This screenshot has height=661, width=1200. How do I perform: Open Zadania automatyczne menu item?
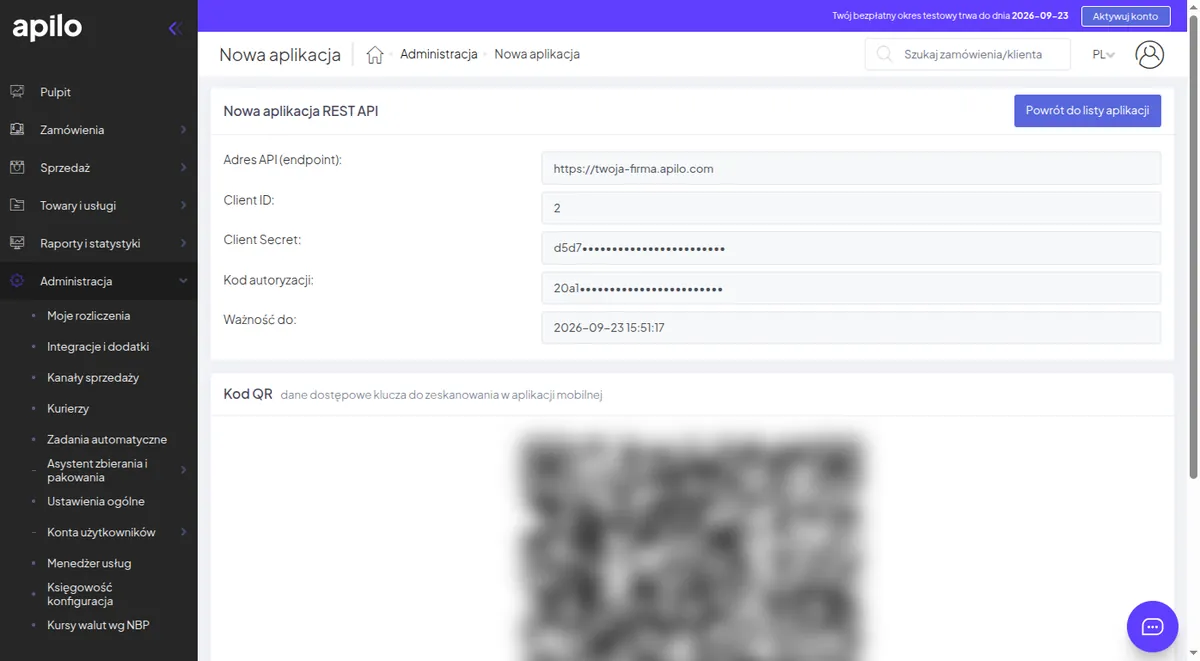(x=107, y=440)
